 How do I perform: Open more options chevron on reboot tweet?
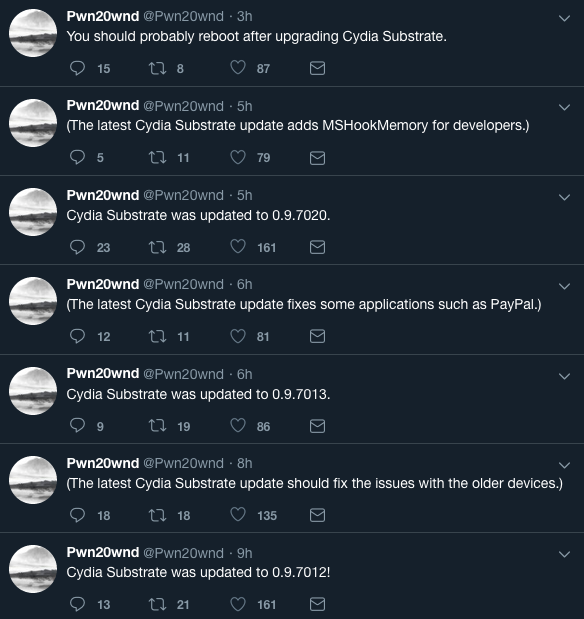(565, 18)
